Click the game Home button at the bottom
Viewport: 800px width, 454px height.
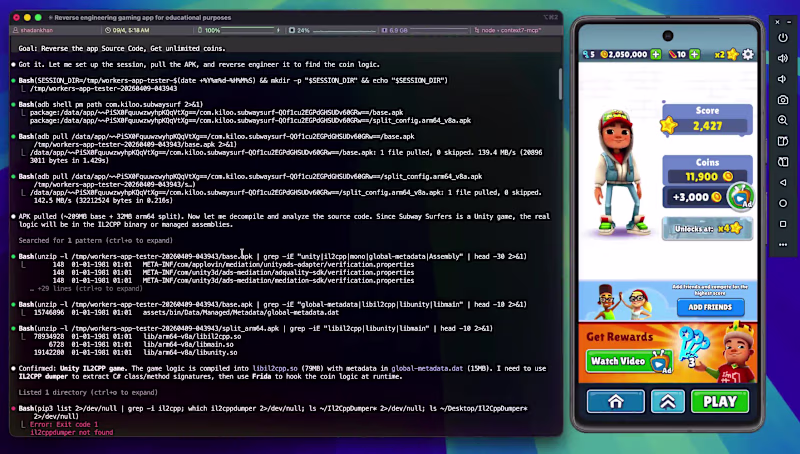pos(615,401)
